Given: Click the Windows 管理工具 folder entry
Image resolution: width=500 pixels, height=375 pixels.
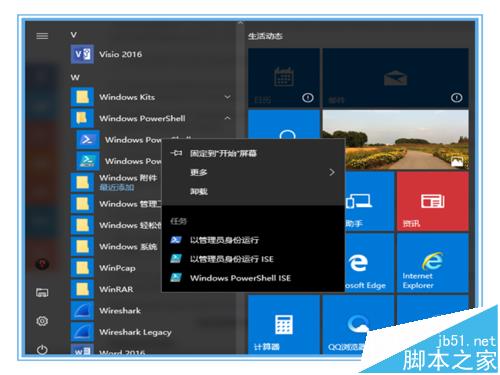Looking at the screenshot, I should [116, 204].
